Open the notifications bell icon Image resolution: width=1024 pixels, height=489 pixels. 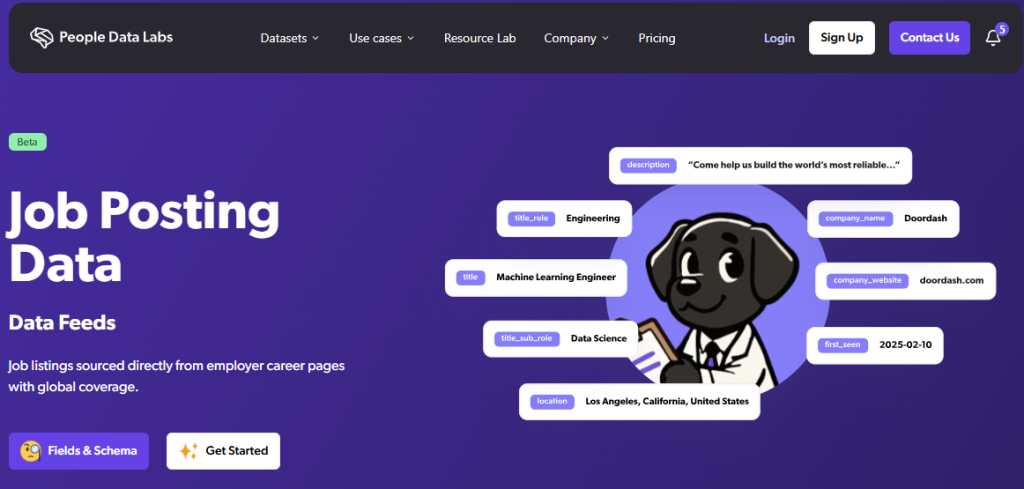point(992,39)
